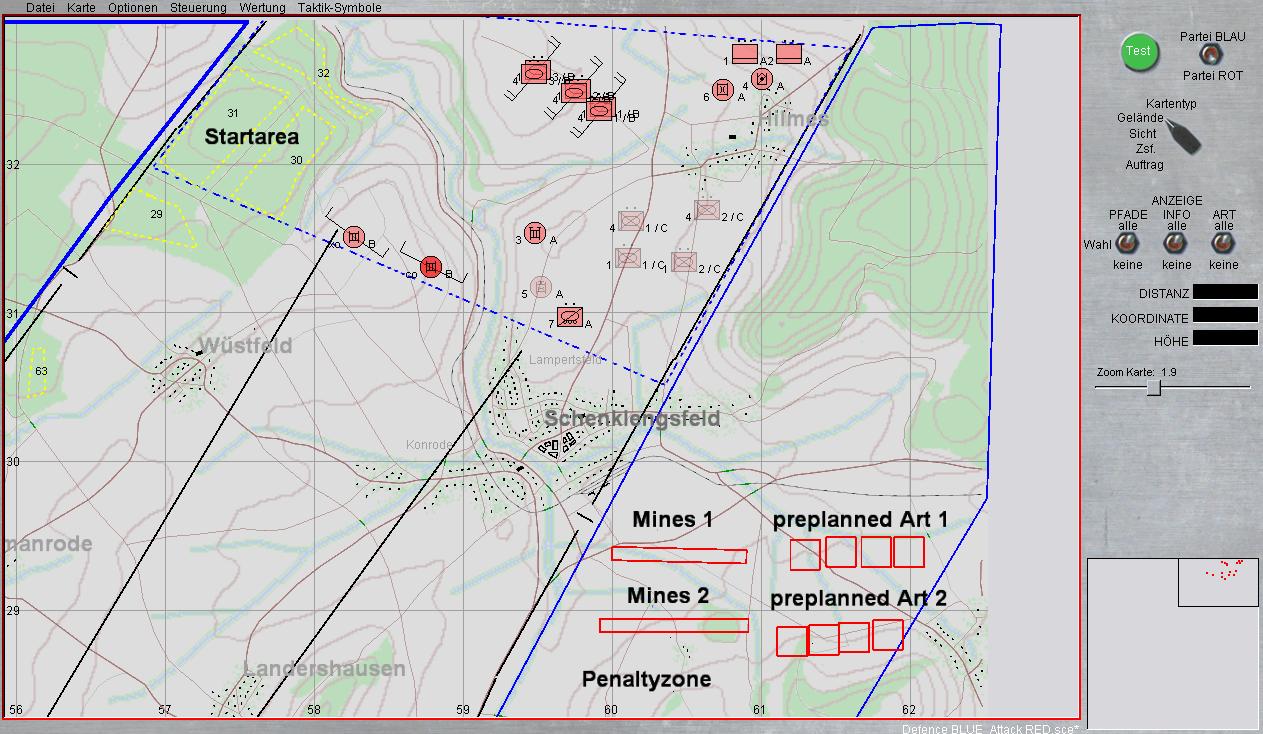Image resolution: width=1263 pixels, height=734 pixels.
Task: Toggle Partei BLAU/ROT switch
Action: point(1210,55)
